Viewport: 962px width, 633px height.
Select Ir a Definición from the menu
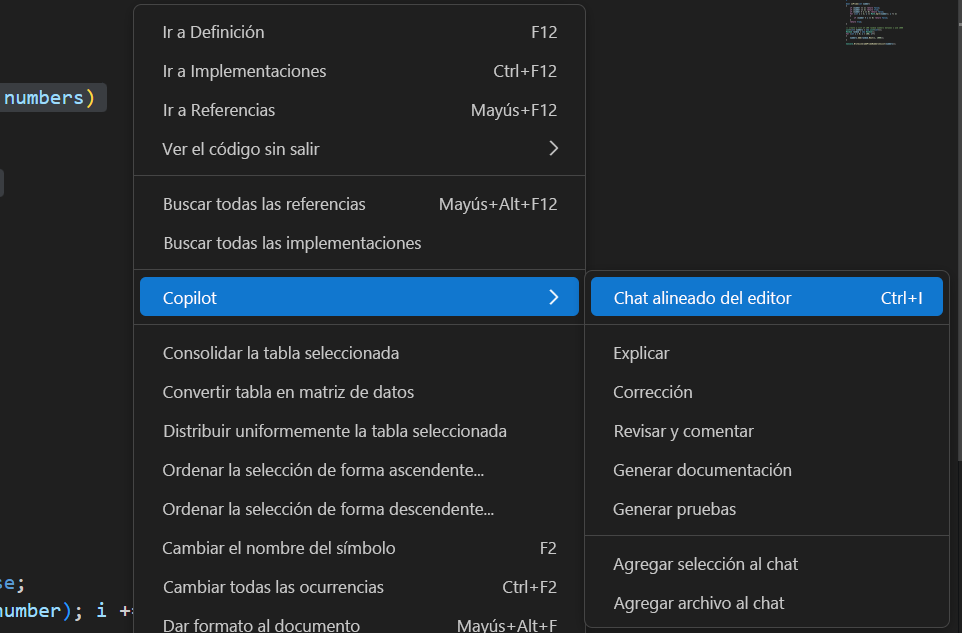tap(213, 32)
